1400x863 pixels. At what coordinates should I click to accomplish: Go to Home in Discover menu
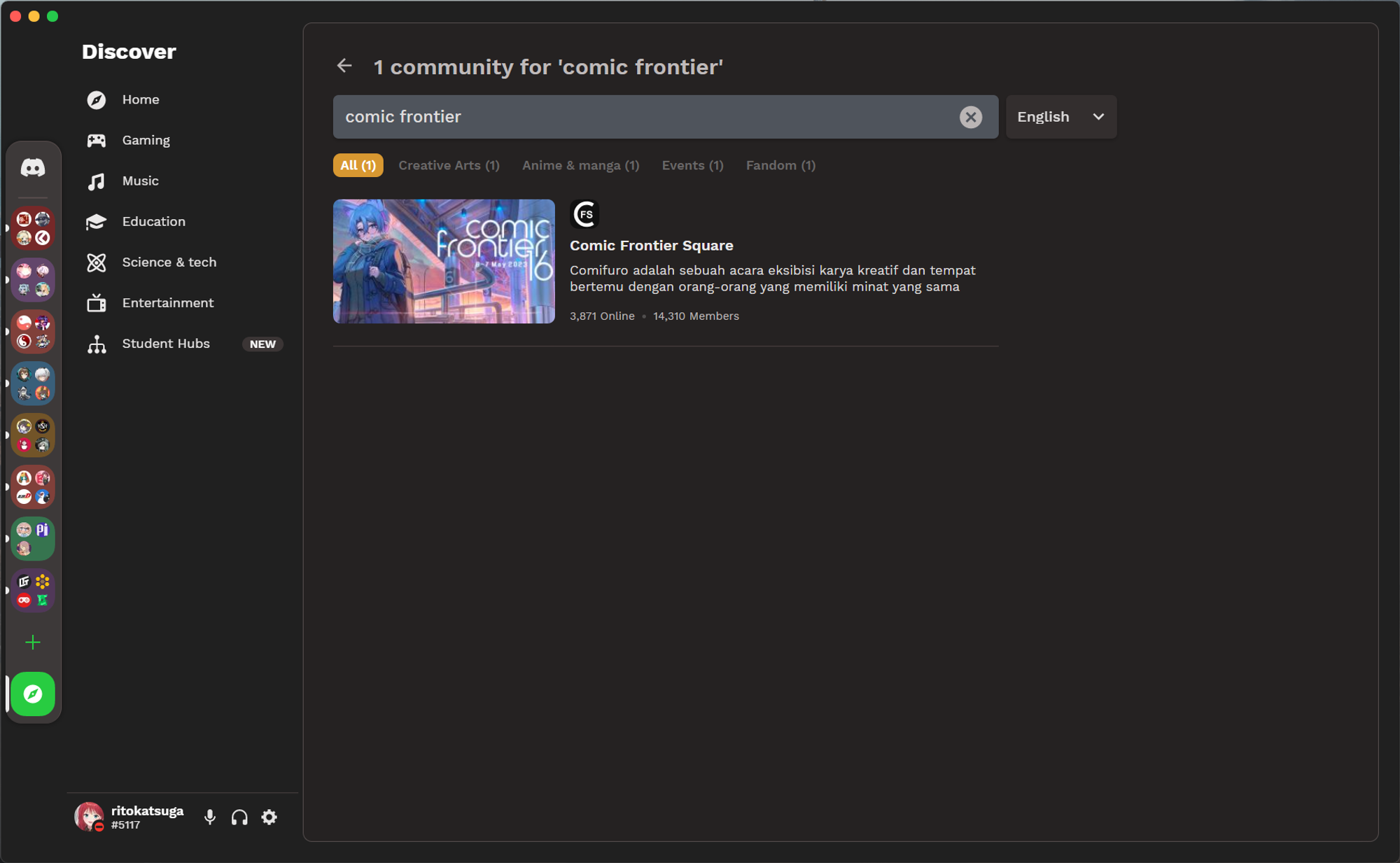click(141, 99)
